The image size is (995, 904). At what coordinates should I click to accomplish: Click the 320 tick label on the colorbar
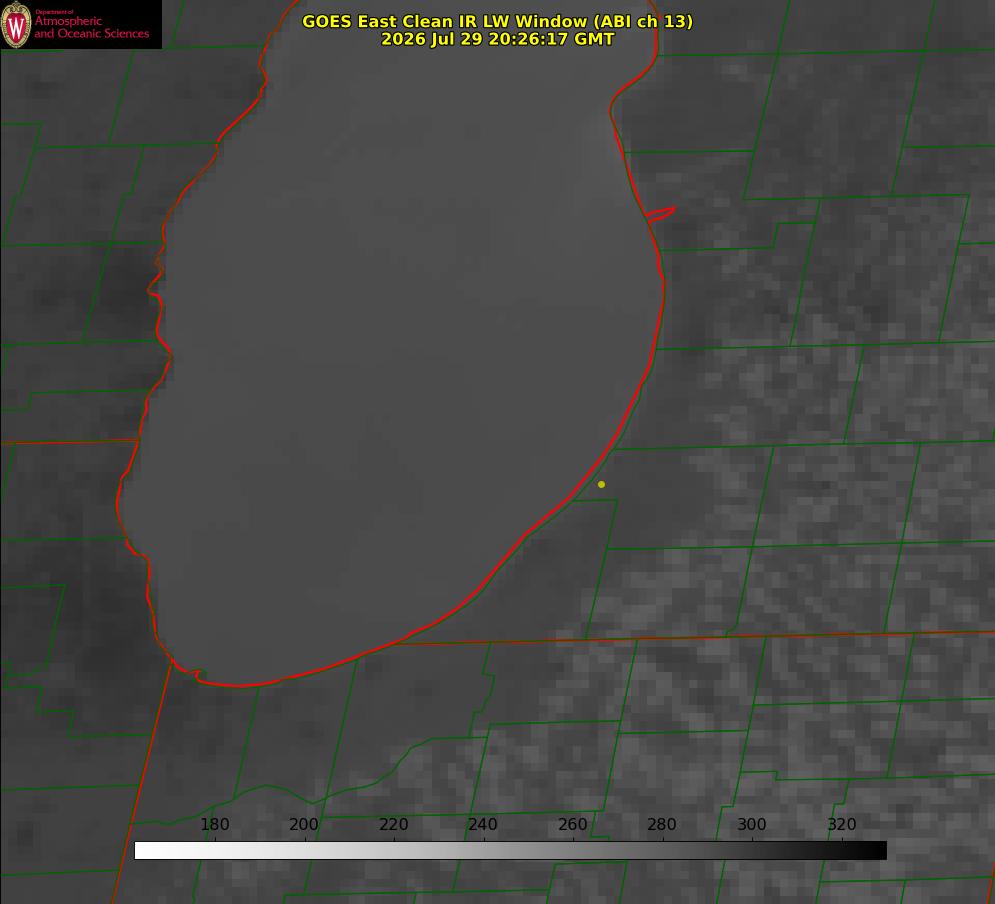coord(842,824)
